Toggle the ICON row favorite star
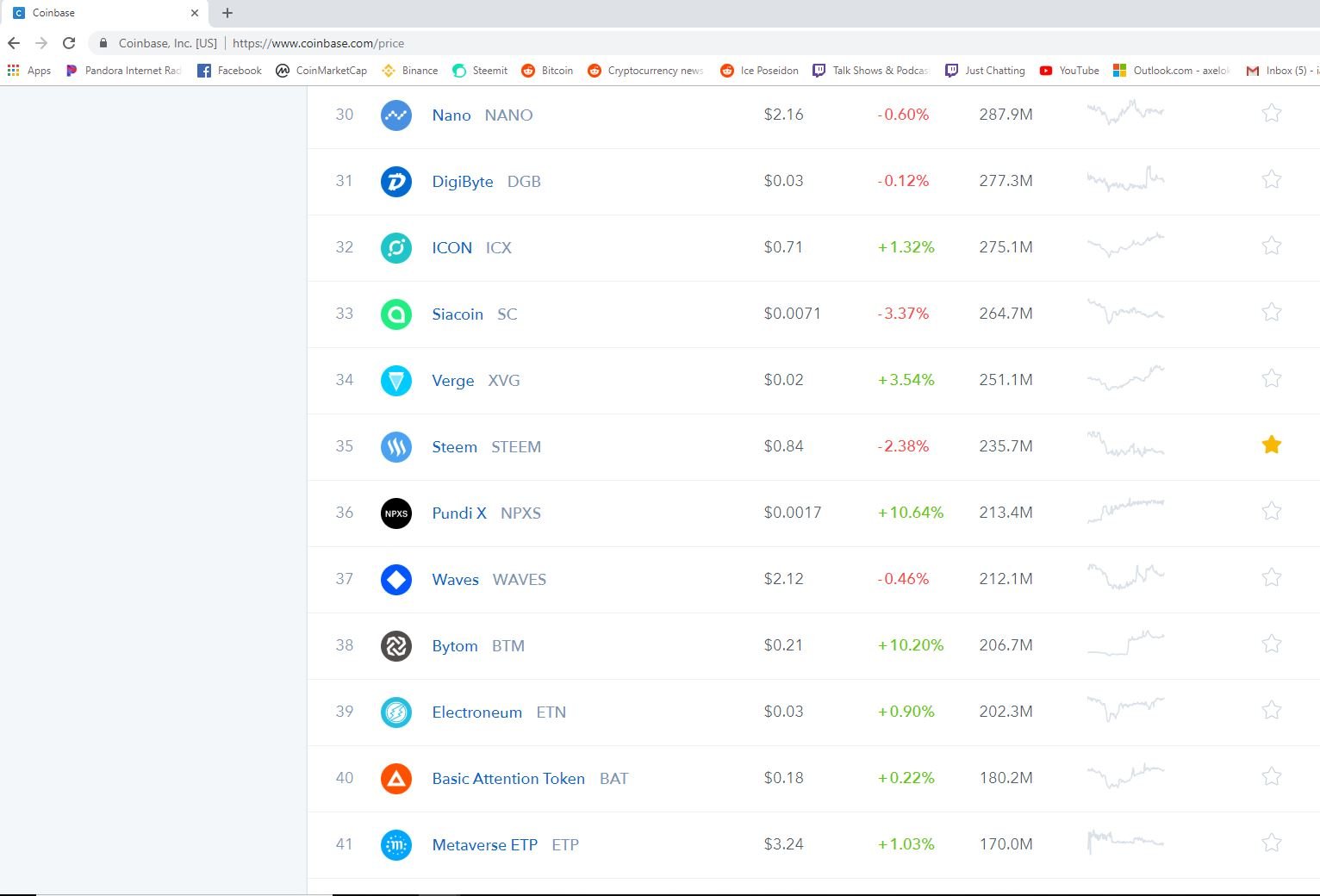The image size is (1320, 896). click(1272, 246)
